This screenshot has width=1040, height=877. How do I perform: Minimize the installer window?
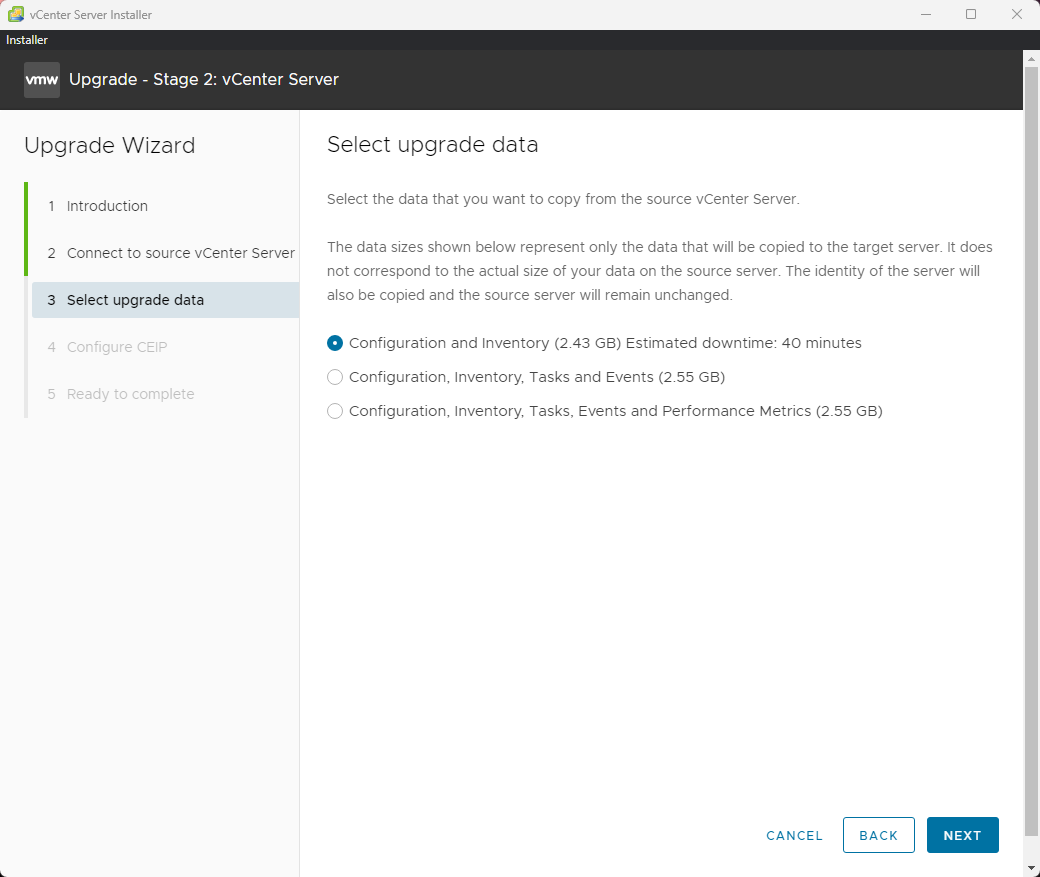coord(925,15)
